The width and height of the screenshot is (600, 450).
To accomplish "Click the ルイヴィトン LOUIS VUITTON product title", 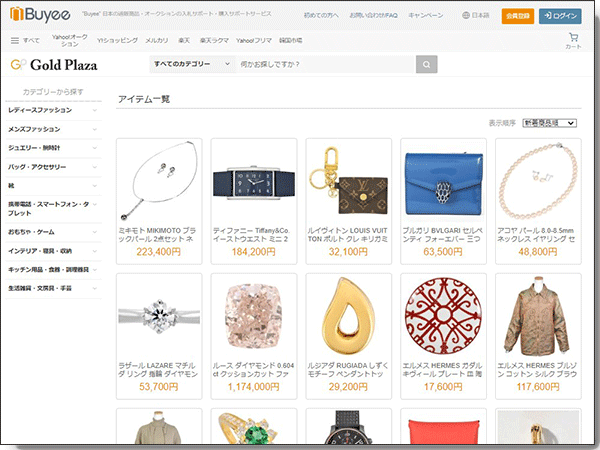I will [348, 235].
